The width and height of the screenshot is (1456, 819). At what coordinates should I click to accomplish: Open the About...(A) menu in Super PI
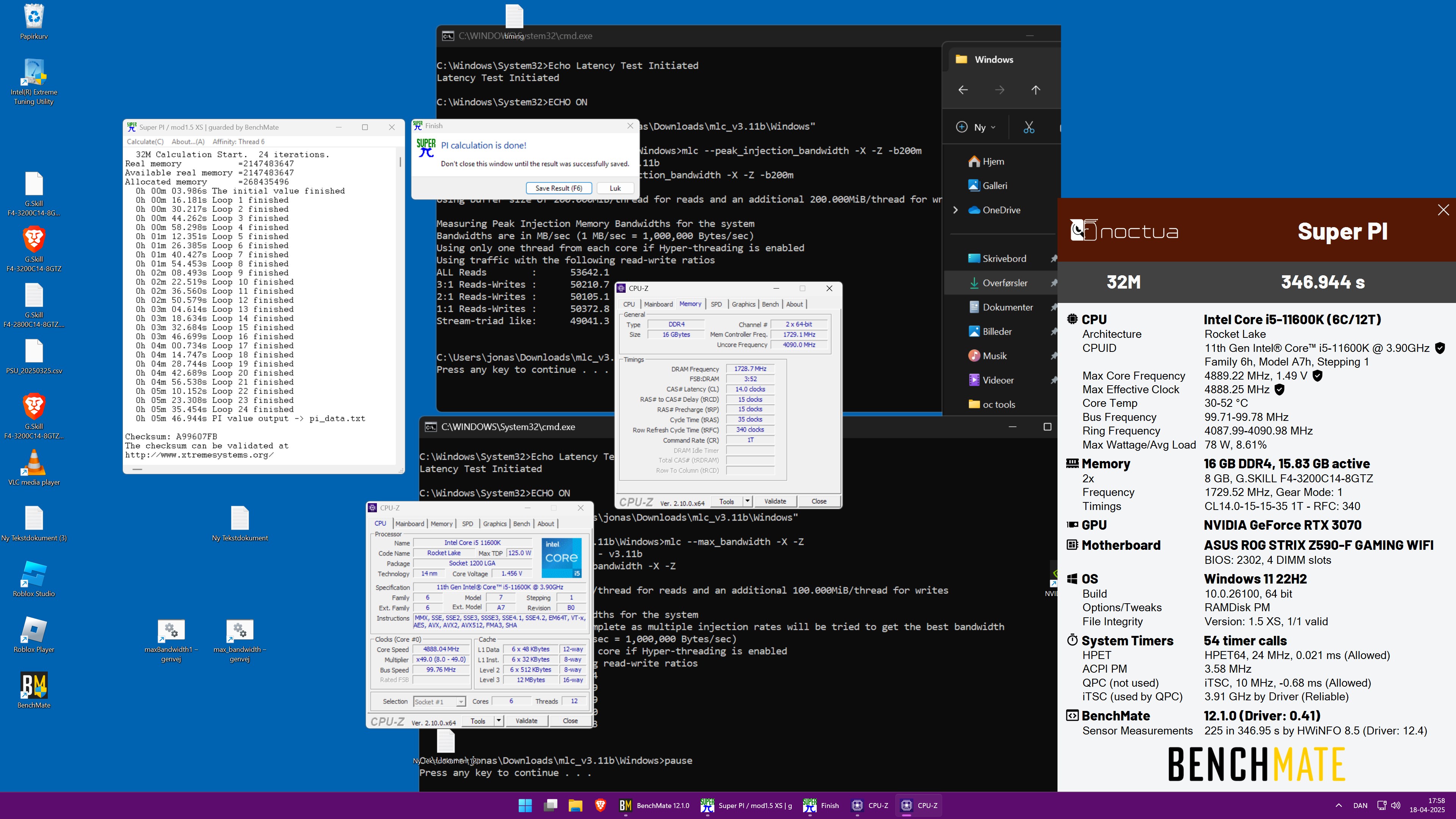tap(188, 142)
